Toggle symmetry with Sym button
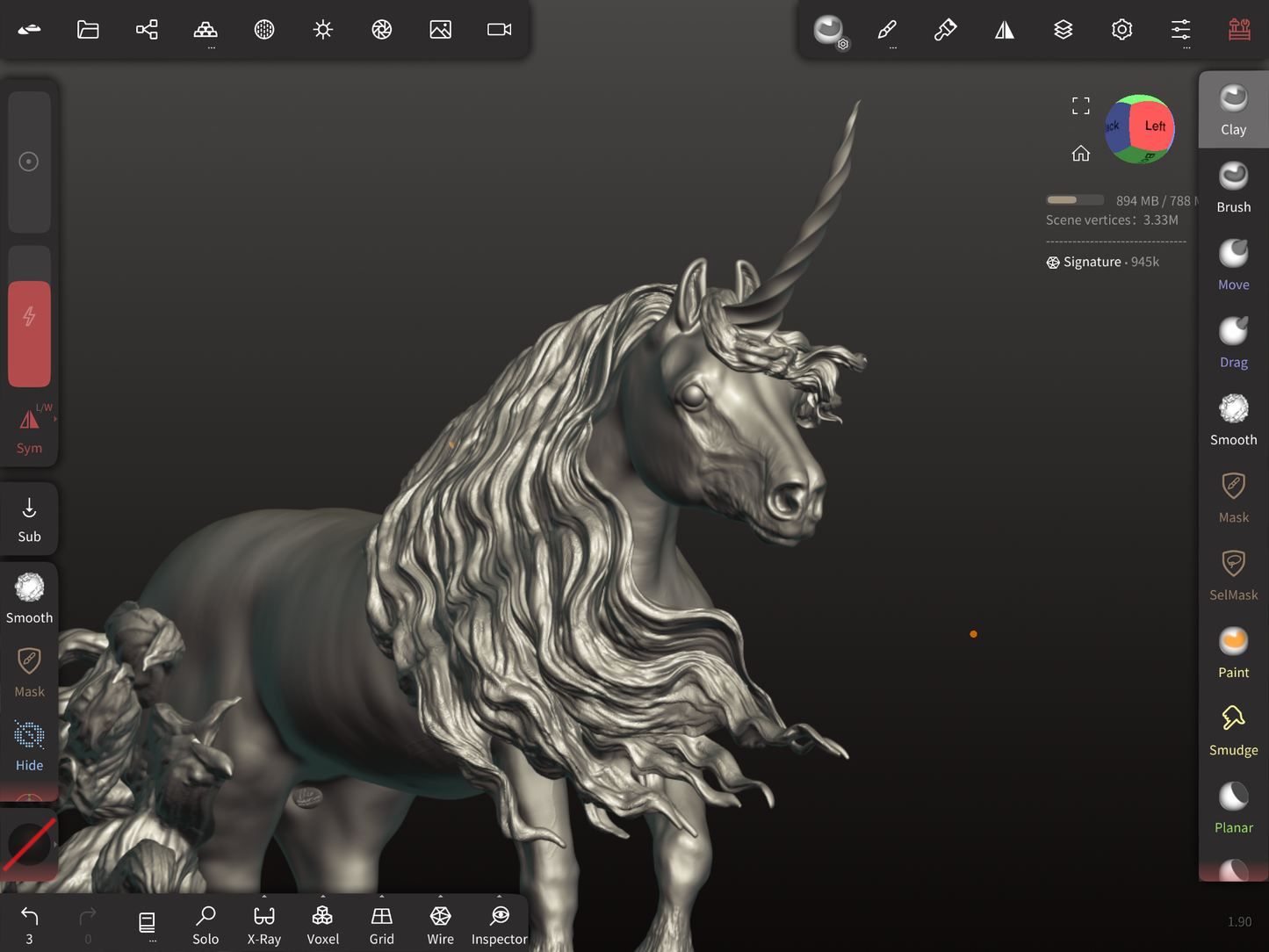Image resolution: width=1269 pixels, height=952 pixels. (29, 430)
